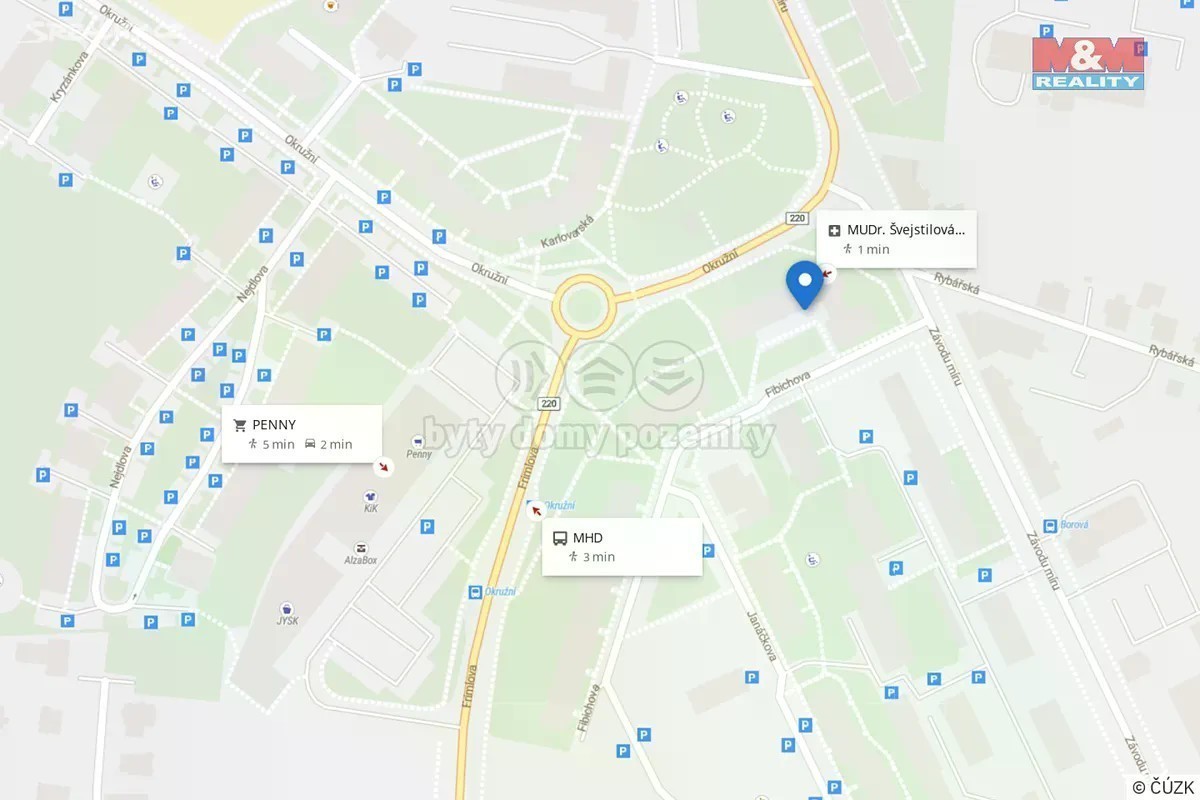
Task: Open the MUDr. Švejstilová doctor card
Action: click(897, 239)
